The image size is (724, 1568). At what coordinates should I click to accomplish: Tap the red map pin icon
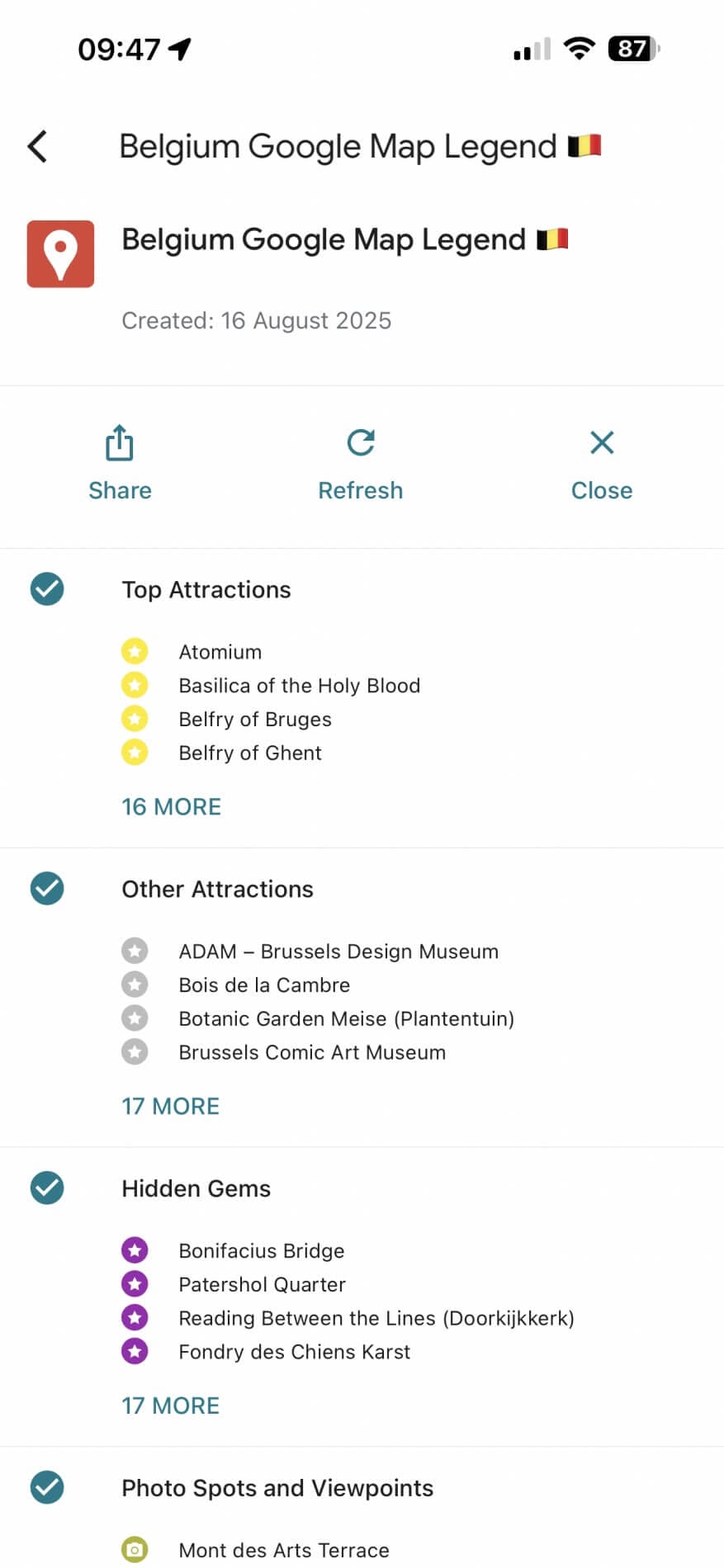coord(60,254)
